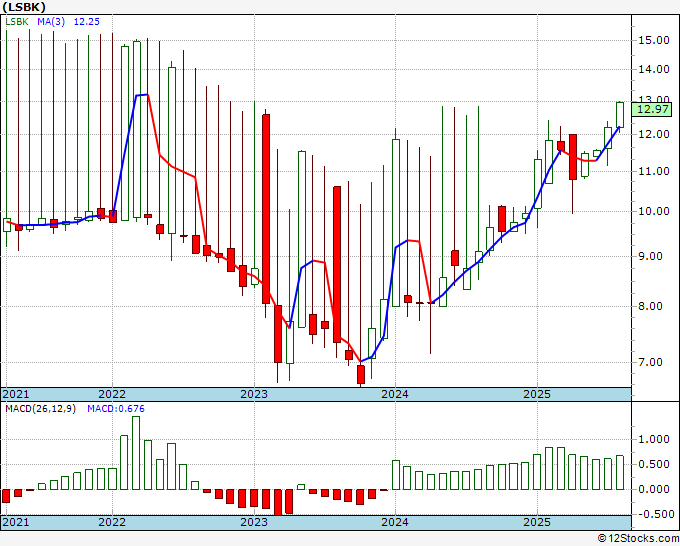
Task: Click 2024 on the price chart timeline
Action: pos(395,394)
